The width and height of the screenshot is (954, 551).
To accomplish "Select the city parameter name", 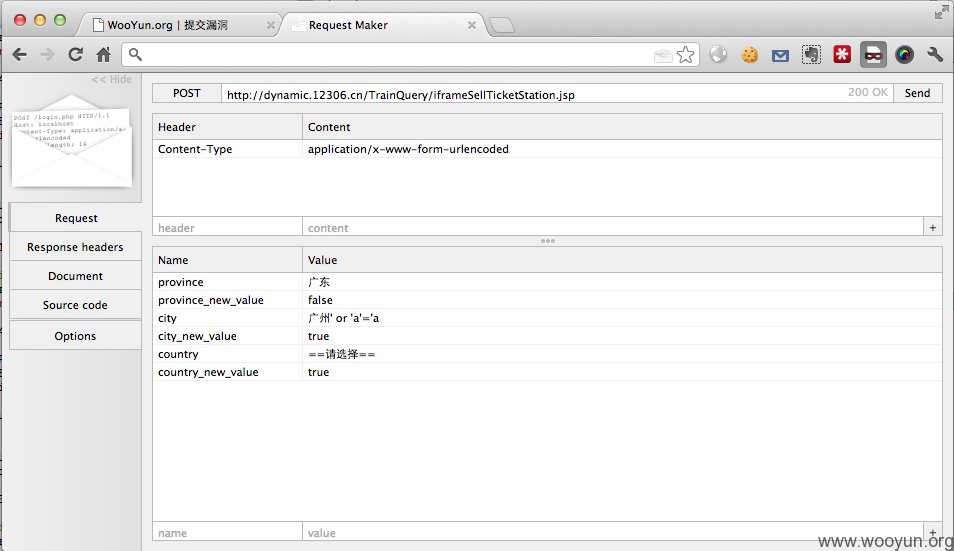I will pyautogui.click(x=227, y=318).
